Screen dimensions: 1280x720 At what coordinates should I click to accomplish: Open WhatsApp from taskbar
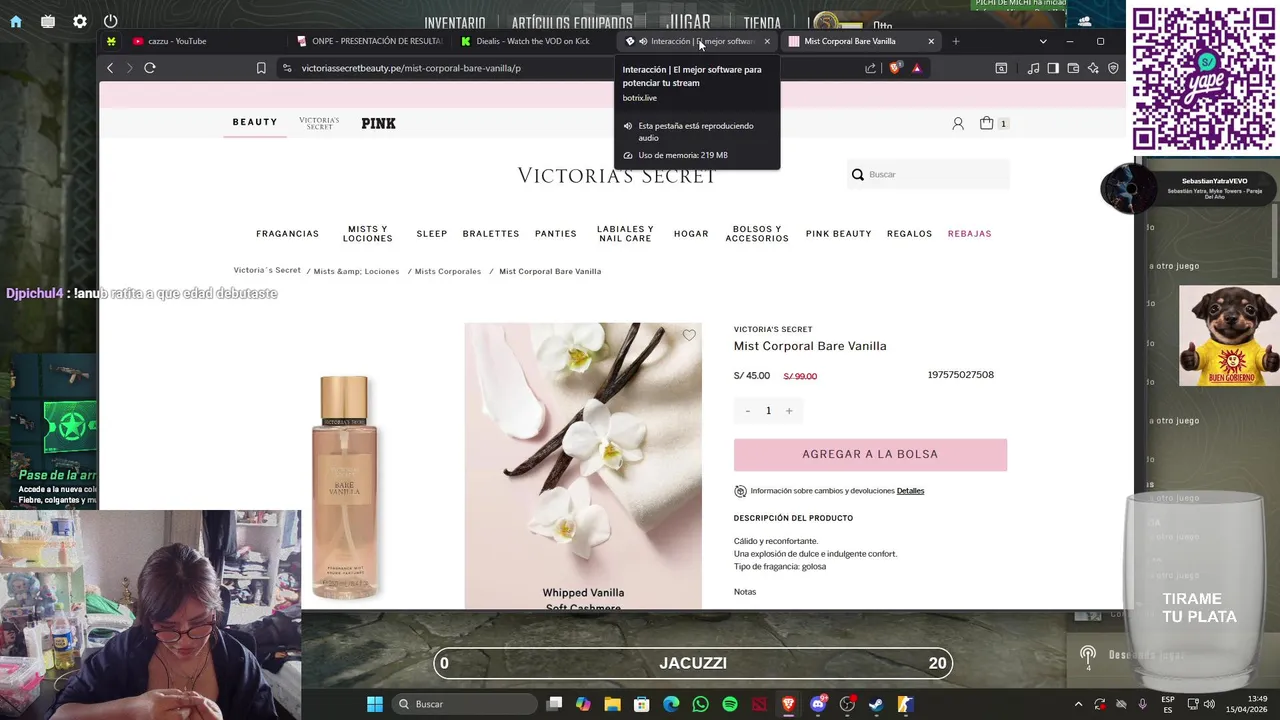click(x=700, y=704)
